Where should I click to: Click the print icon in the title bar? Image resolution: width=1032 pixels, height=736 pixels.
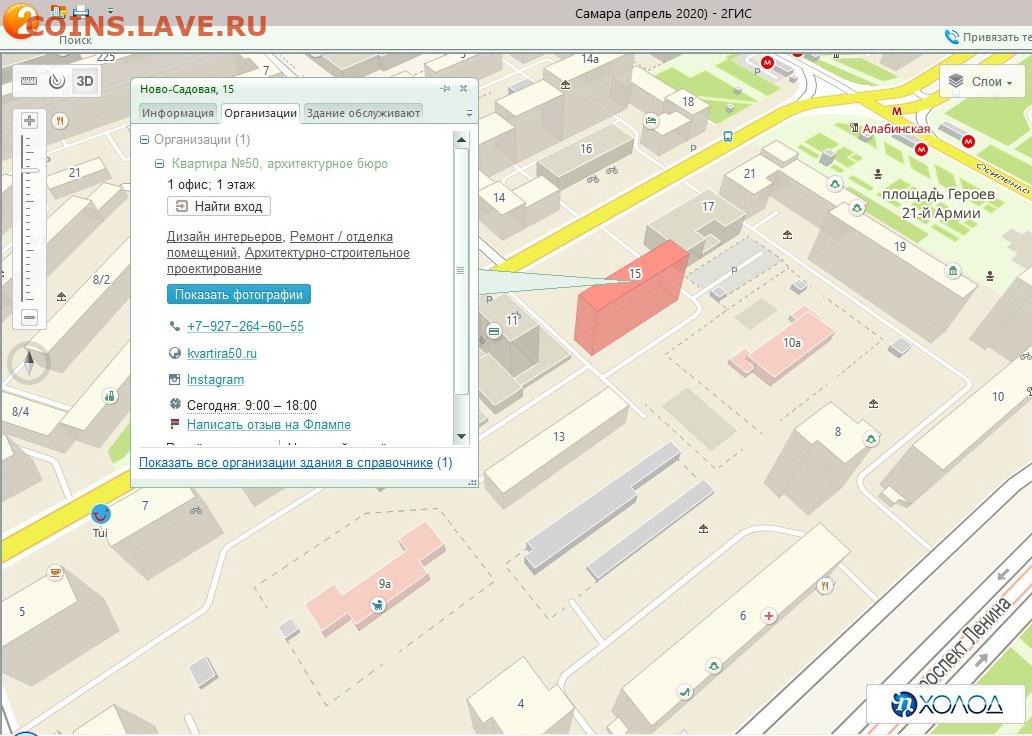tap(82, 11)
